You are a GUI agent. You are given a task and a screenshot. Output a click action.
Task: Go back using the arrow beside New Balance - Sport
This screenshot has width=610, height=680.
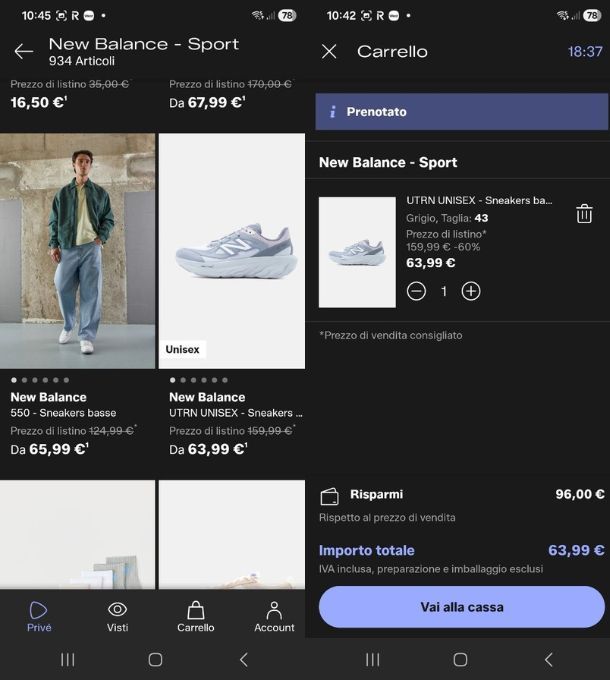point(23,51)
